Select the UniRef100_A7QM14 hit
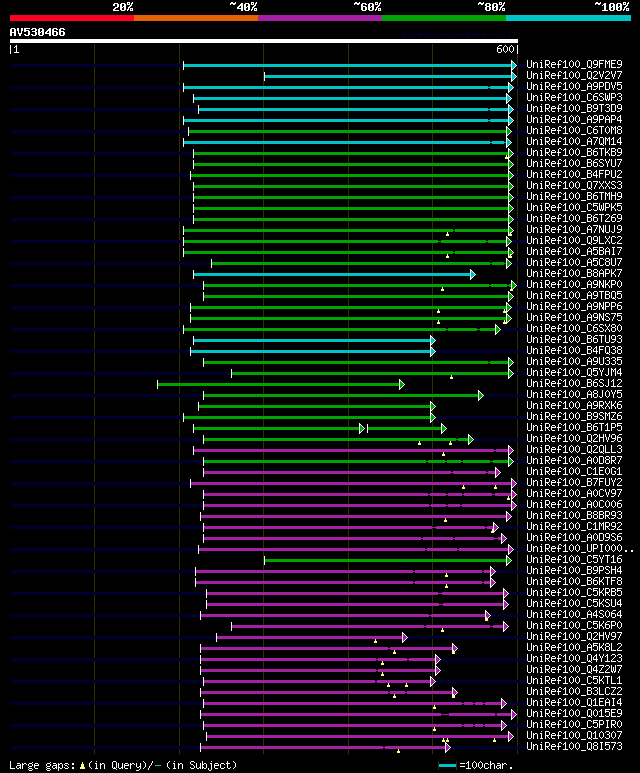This screenshot has height=773, width=640. click(x=574, y=141)
